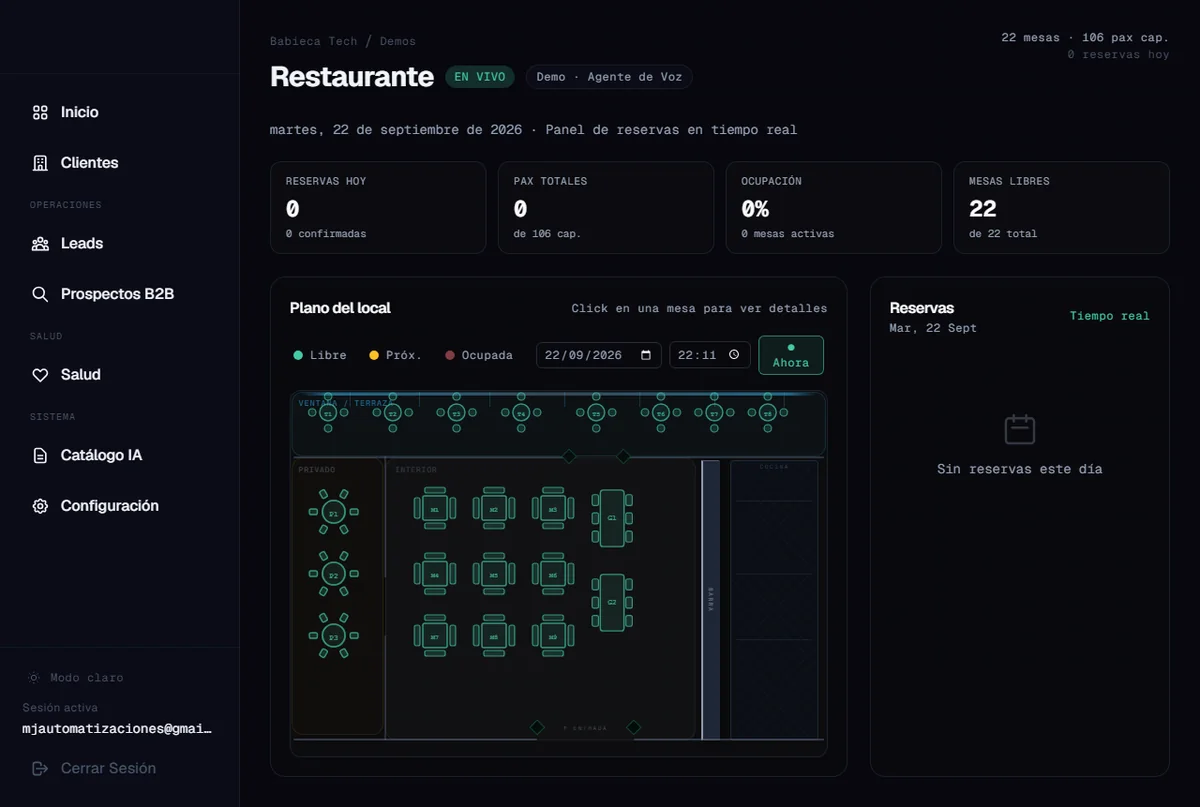
Task: Click interior table M2
Action: coord(493,509)
